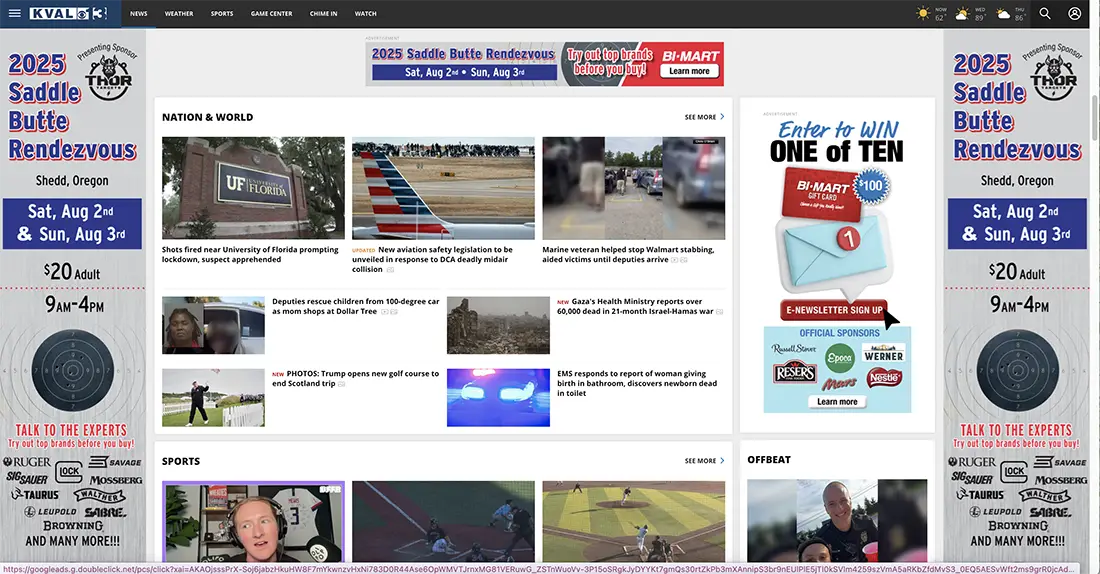Viewport: 1100px width, 574px height.
Task: Open Trump golf swing thumbnail
Action: point(213,397)
